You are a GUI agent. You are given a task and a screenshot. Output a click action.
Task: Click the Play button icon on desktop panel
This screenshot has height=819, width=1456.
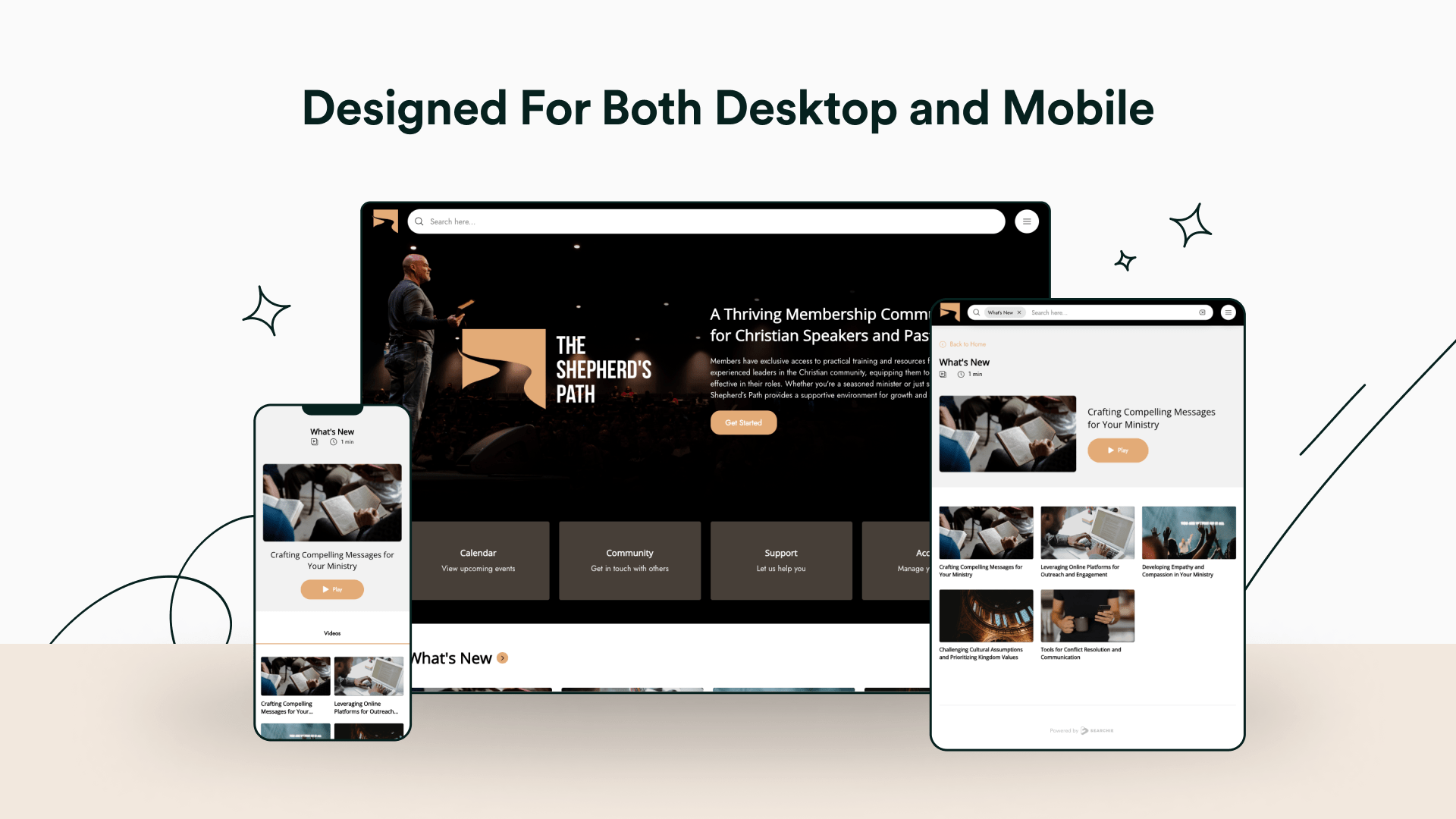pos(1118,450)
